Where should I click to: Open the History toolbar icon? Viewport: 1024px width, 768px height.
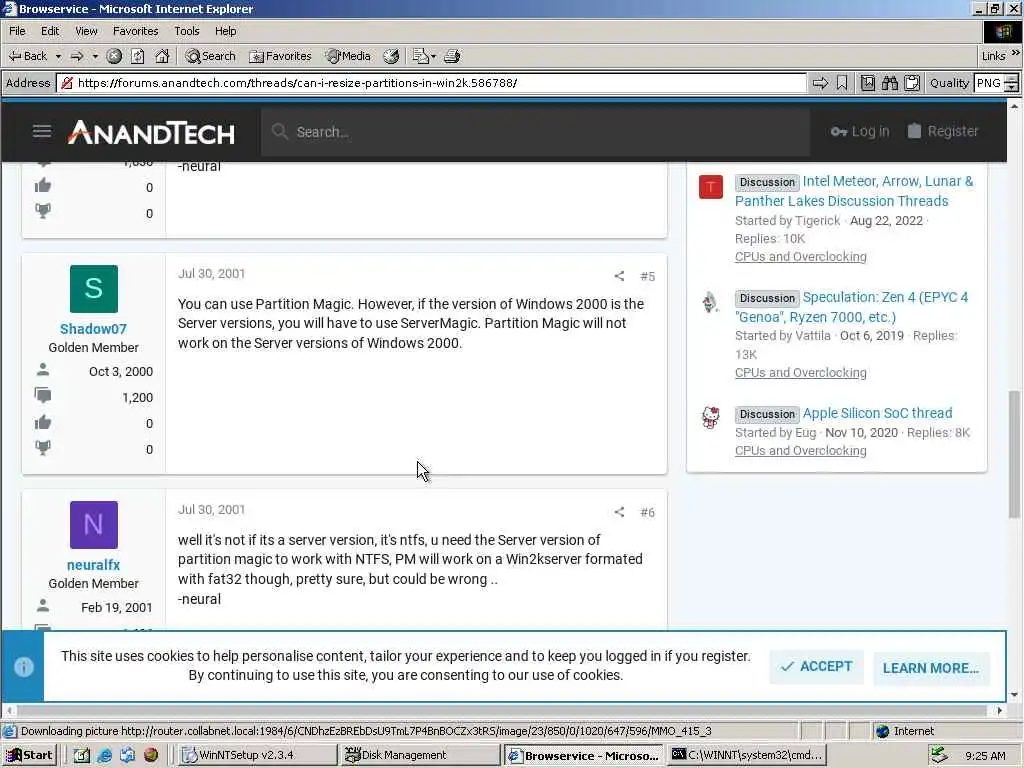tap(391, 56)
